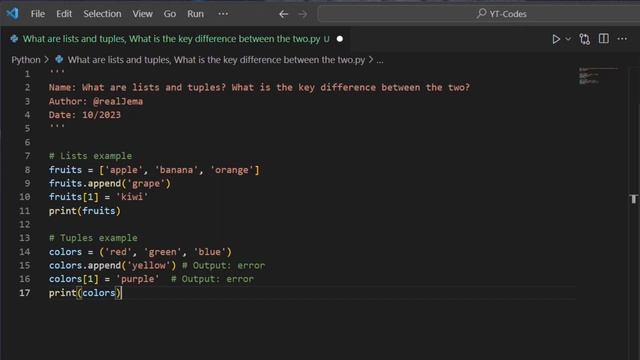
Task: Open the run options dropdown arrow
Action: tap(568, 39)
